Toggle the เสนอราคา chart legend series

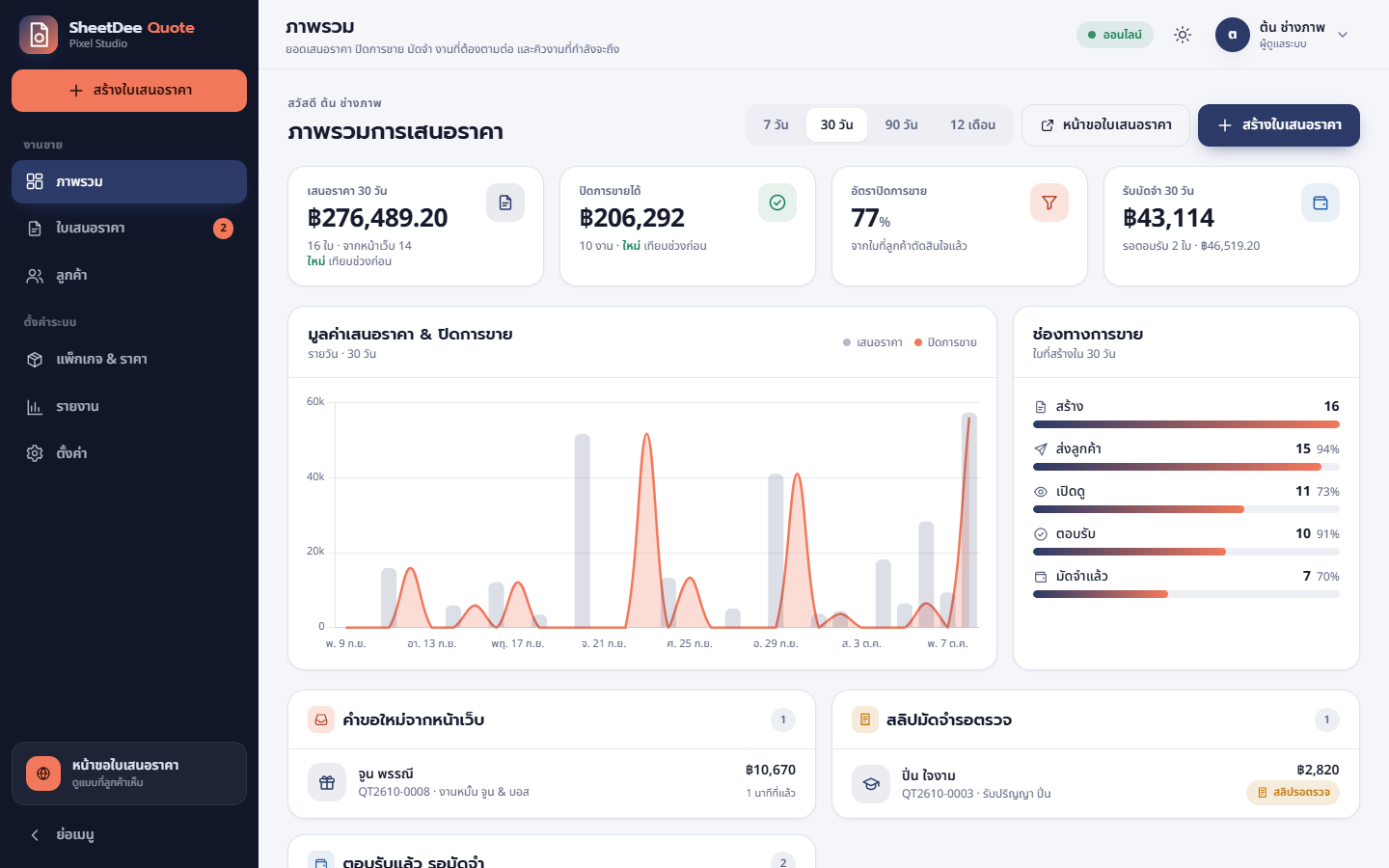point(873,342)
